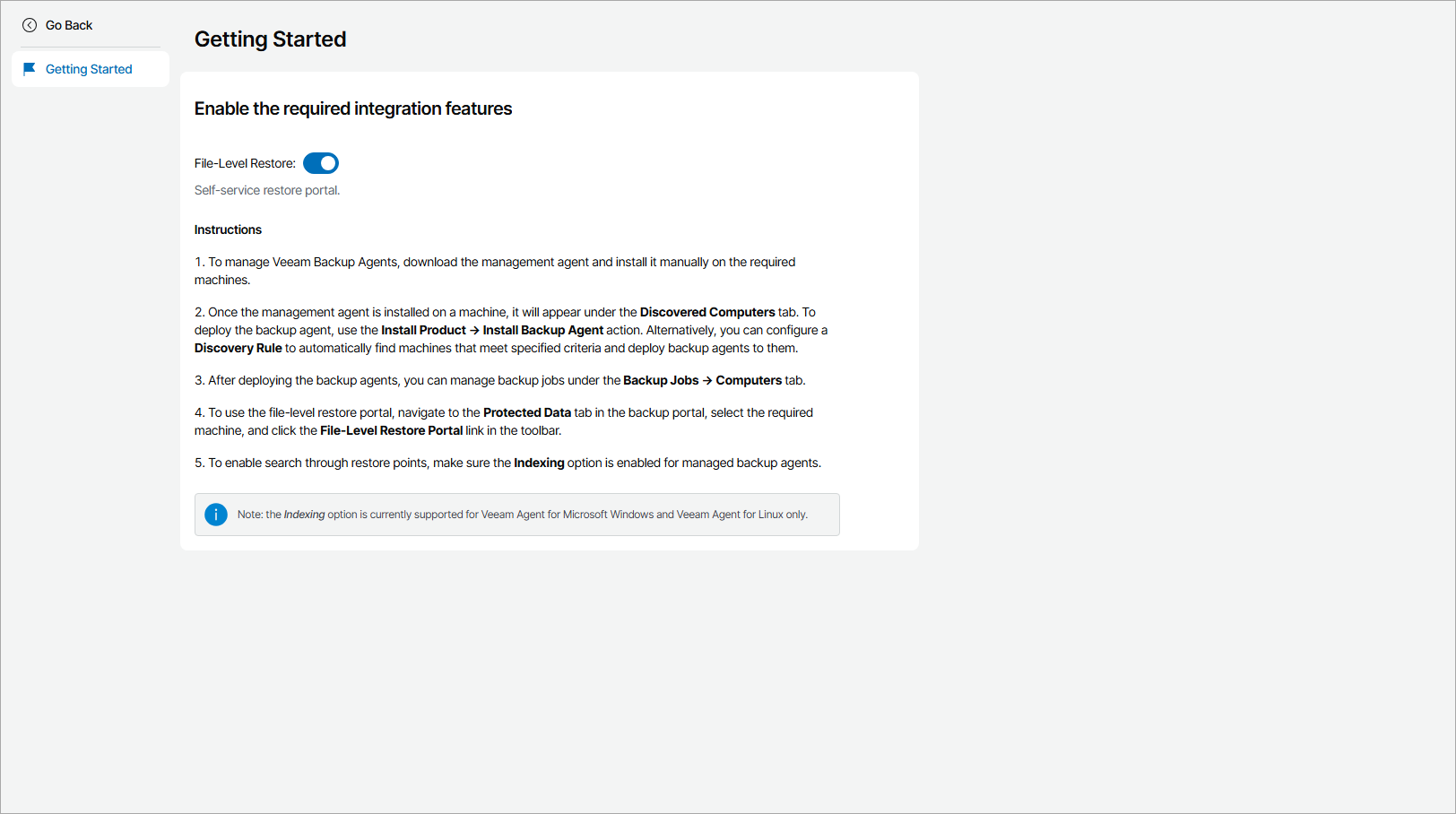This screenshot has height=814, width=1456.
Task: Click the 'Self-service restore portal.' description text
Action: coord(267,190)
